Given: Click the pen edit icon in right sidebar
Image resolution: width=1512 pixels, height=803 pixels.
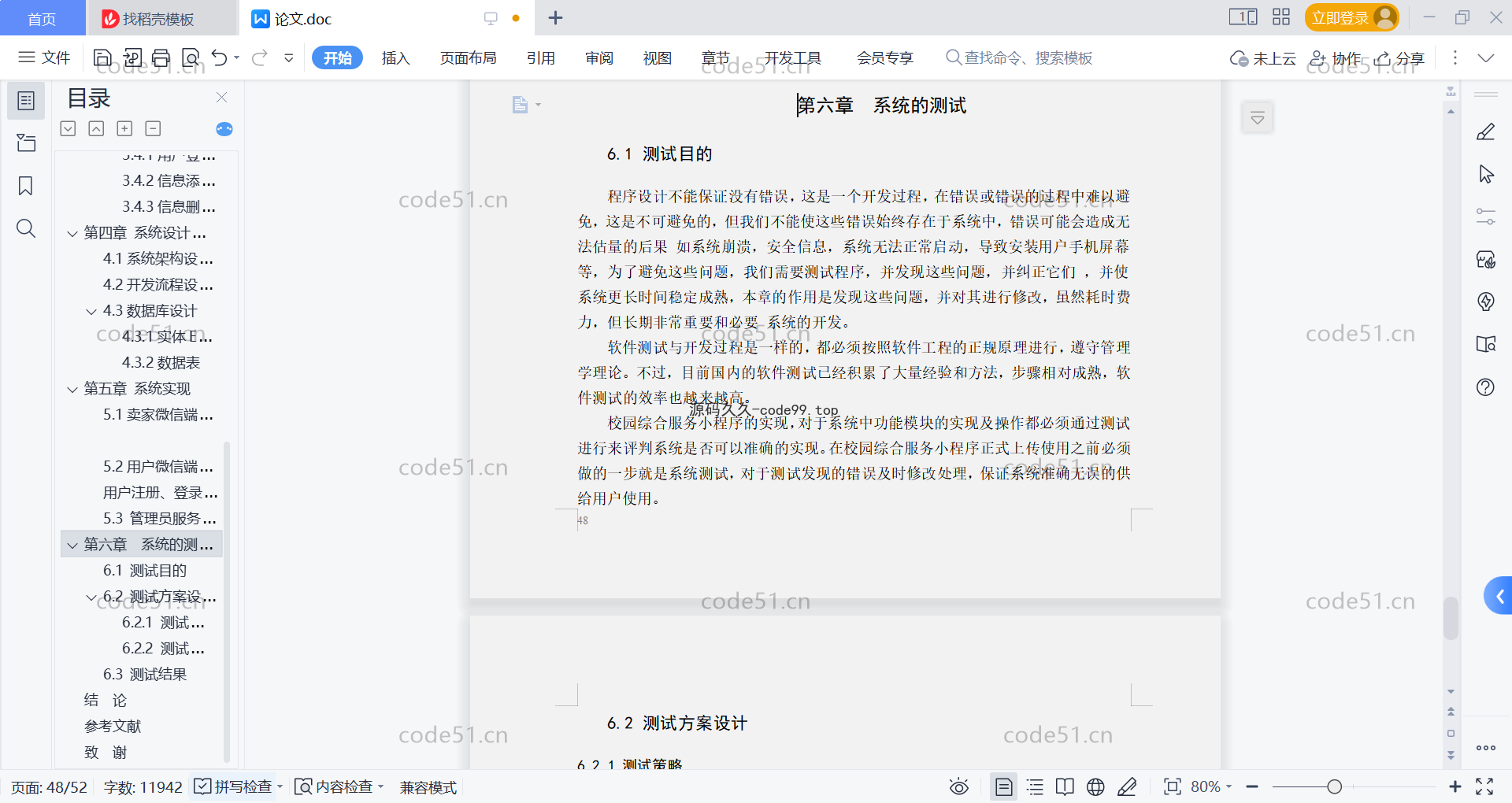Looking at the screenshot, I should (x=1486, y=132).
